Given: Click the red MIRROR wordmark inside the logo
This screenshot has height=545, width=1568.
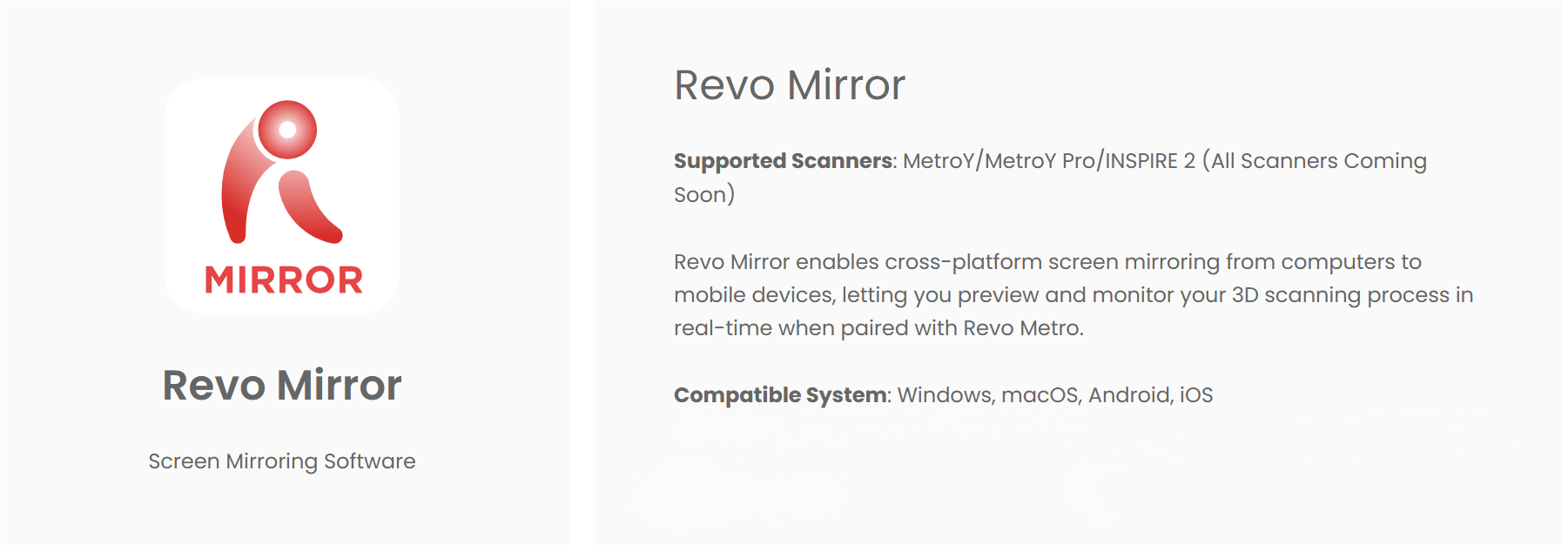Looking at the screenshot, I should point(284,280).
